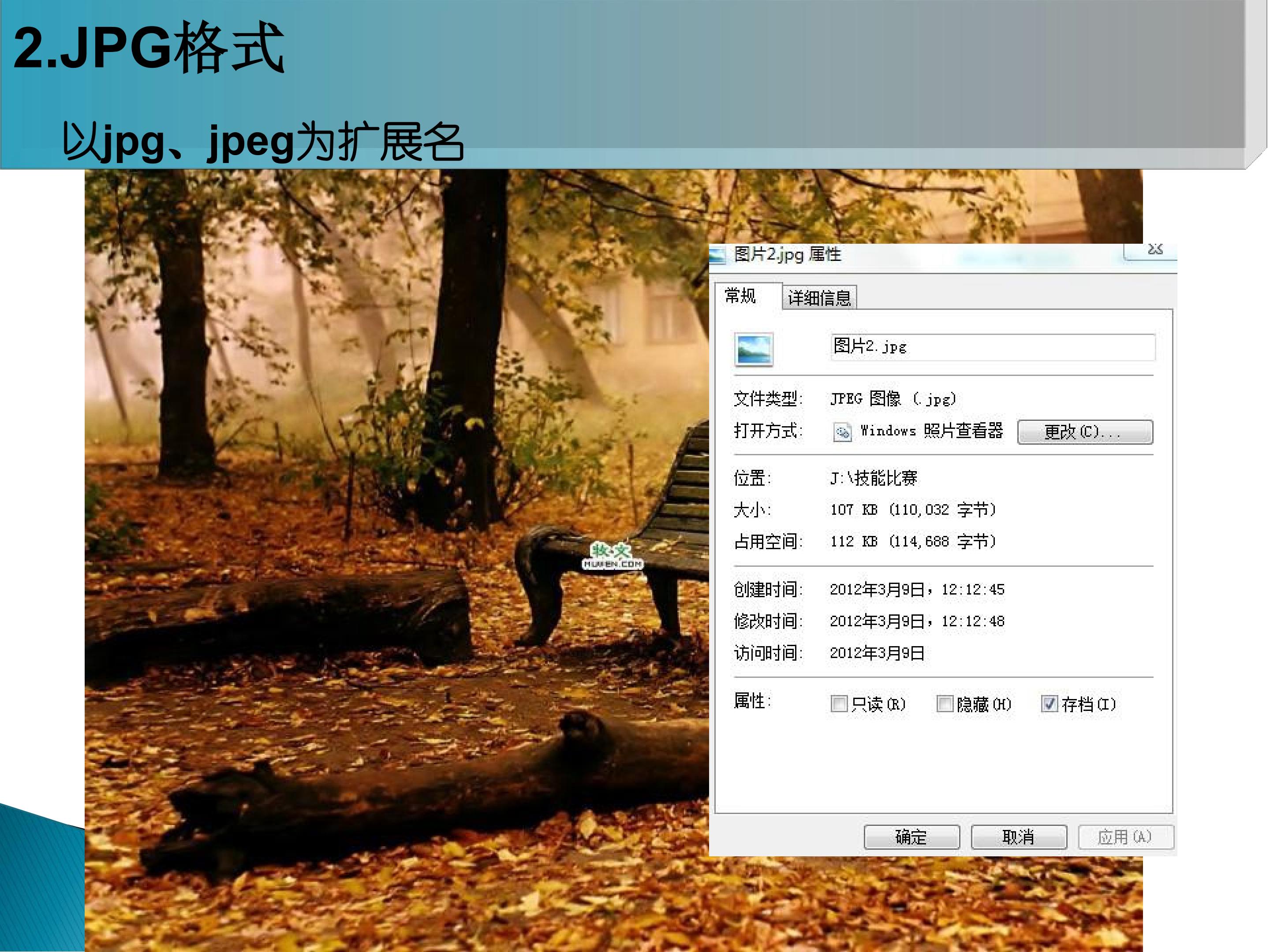Switch to the 详细信息 tab
Viewport: 1270px width, 952px height.
pyautogui.click(x=819, y=298)
